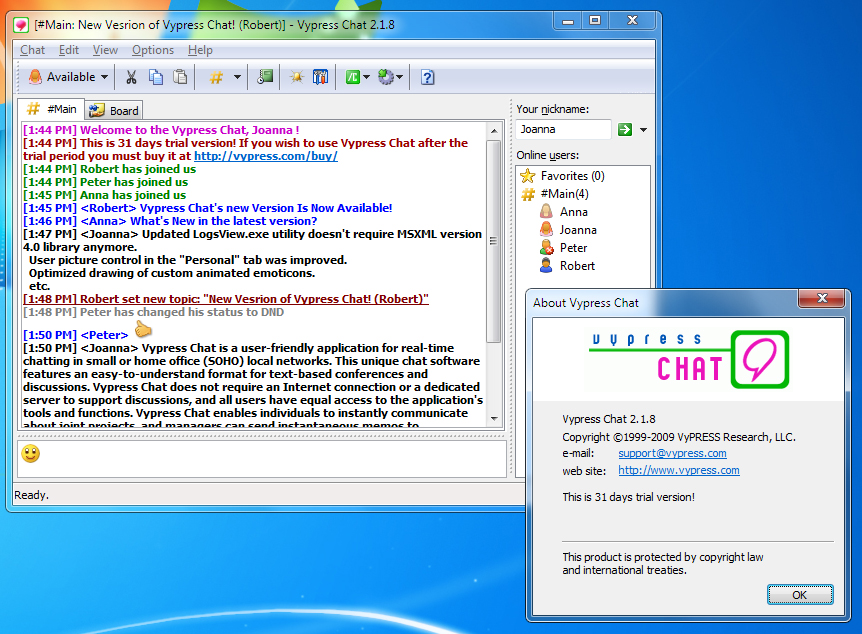Image resolution: width=862 pixels, height=634 pixels.
Task: Select user Anna in the online users list
Action: (x=564, y=212)
